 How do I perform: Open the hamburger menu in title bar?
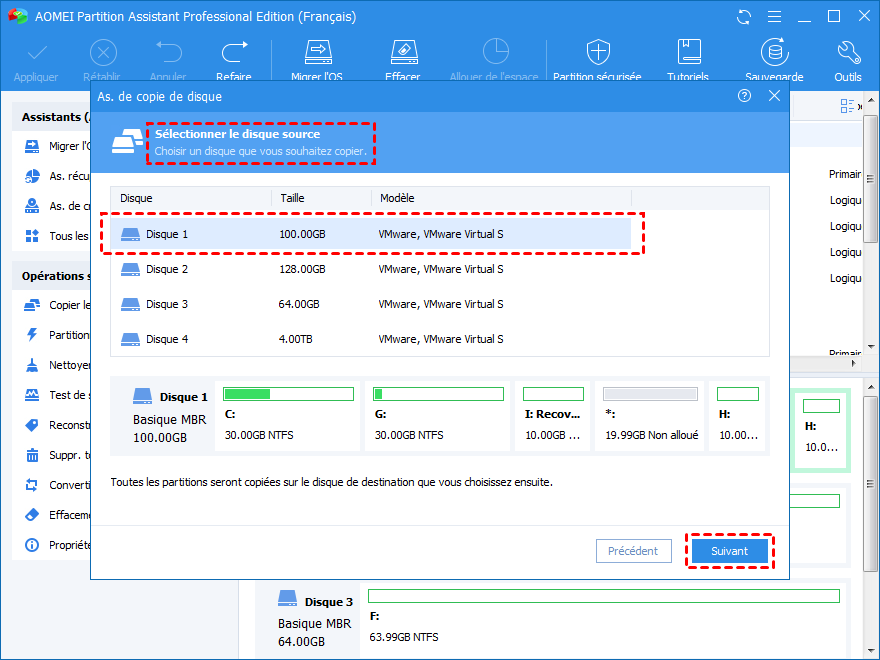(774, 17)
